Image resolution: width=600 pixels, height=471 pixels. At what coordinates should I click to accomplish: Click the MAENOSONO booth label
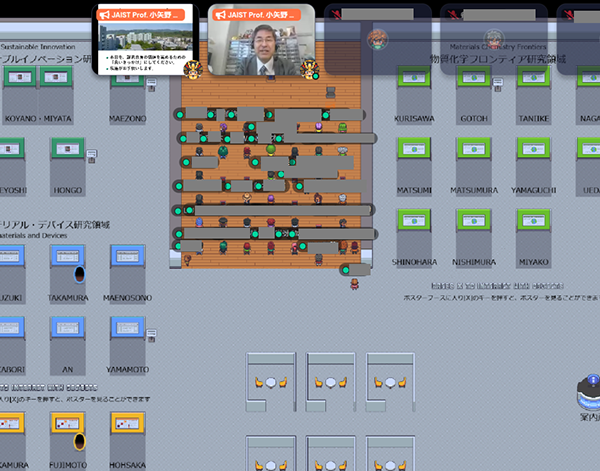click(127, 298)
